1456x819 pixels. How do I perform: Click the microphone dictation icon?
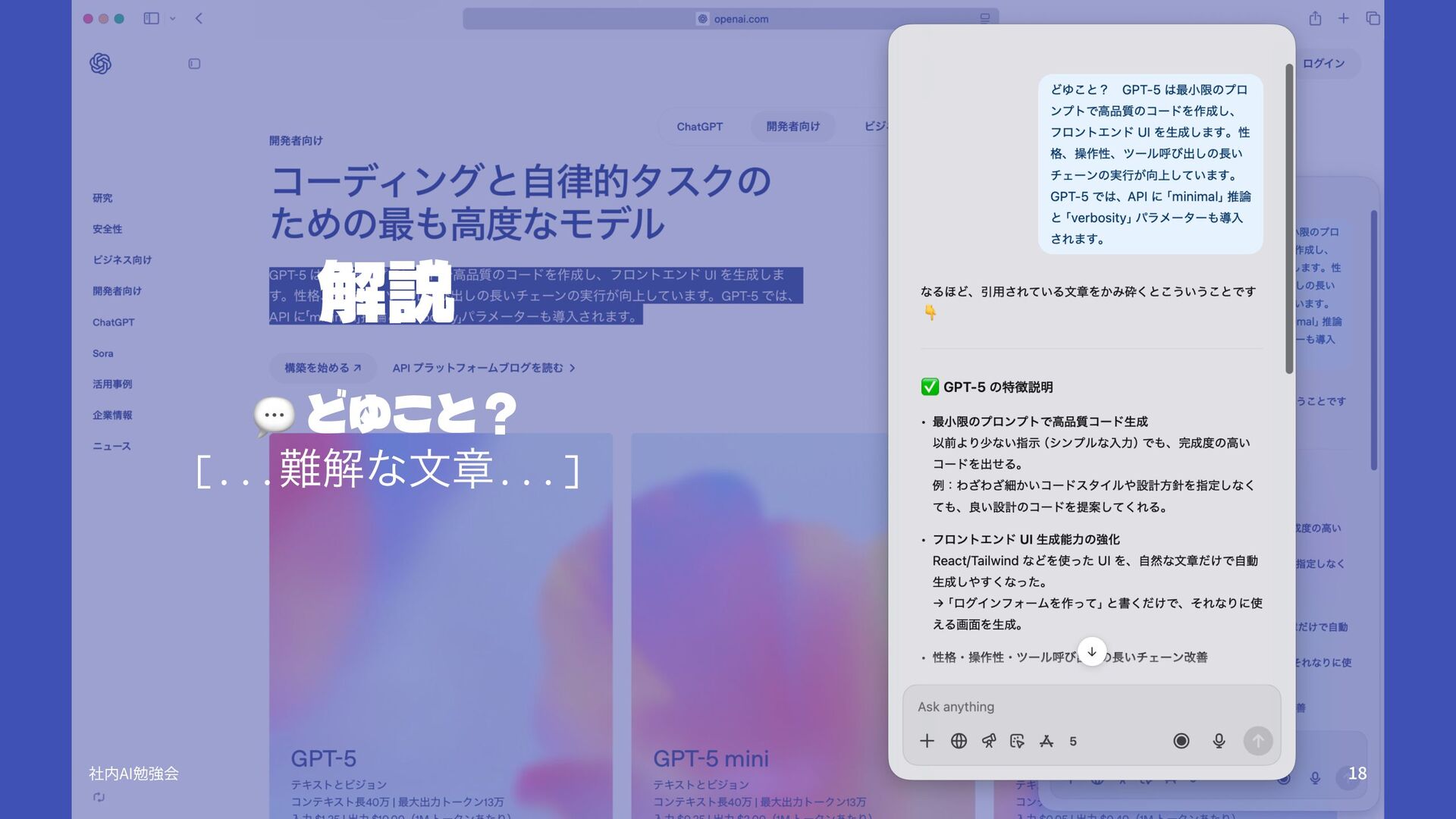1219,741
